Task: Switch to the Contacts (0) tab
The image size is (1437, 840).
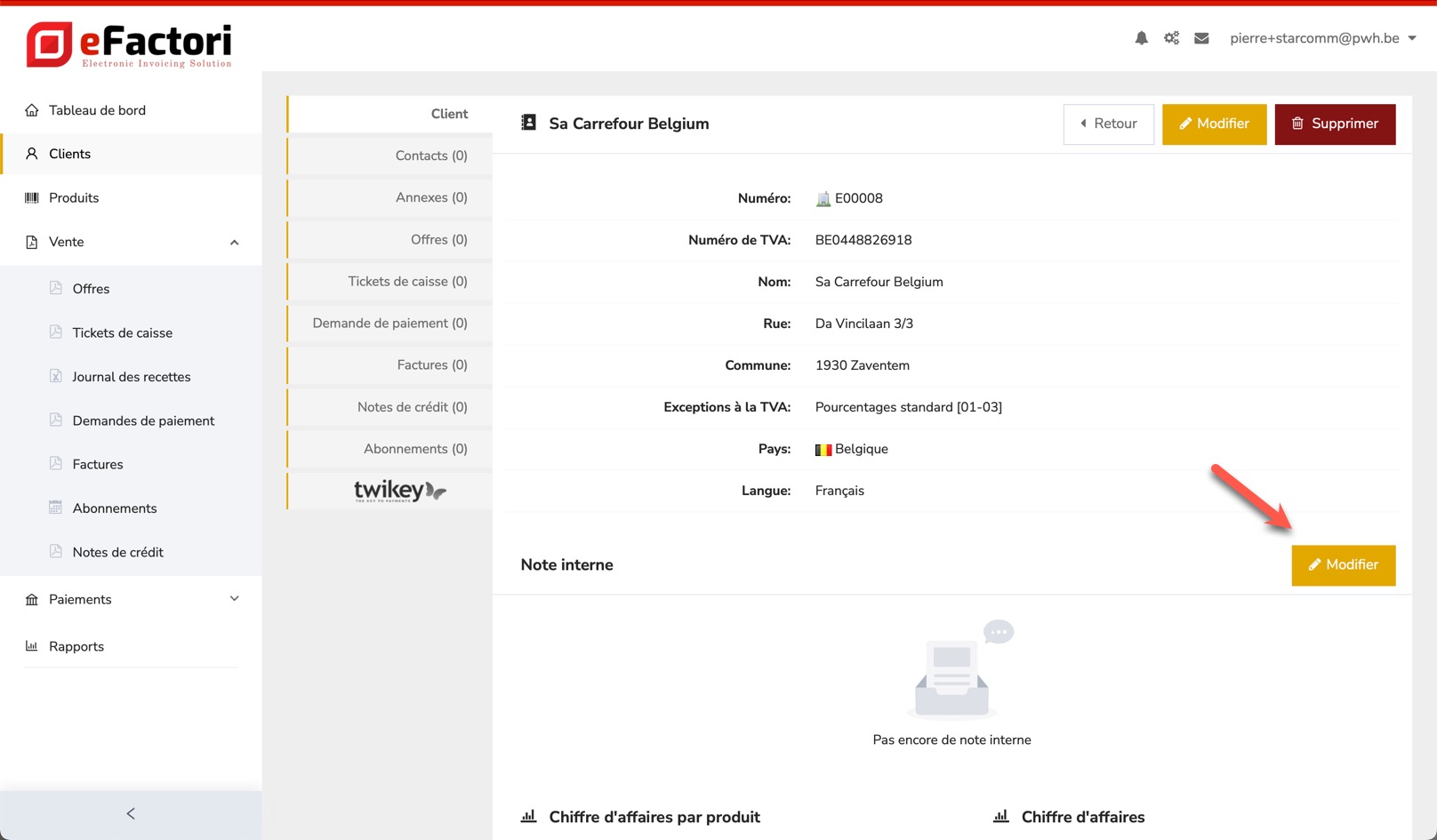Action: 431,156
